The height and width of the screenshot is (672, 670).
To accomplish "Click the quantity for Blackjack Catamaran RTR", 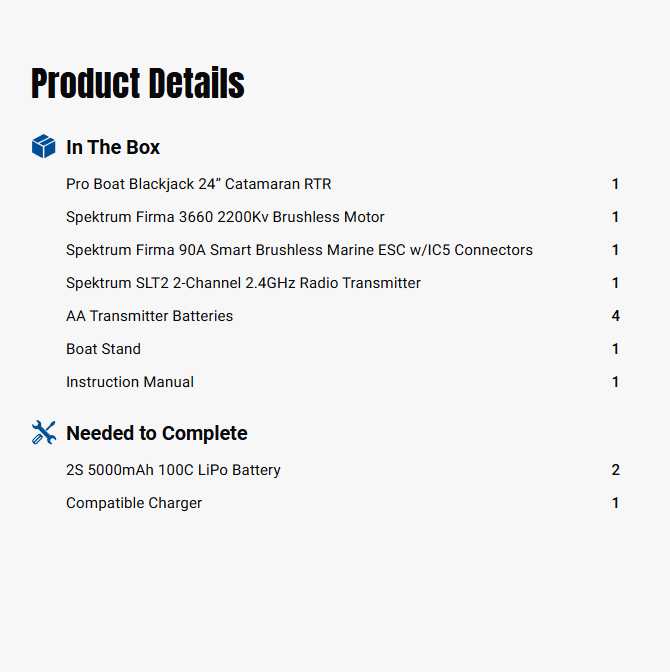I will [x=616, y=184].
